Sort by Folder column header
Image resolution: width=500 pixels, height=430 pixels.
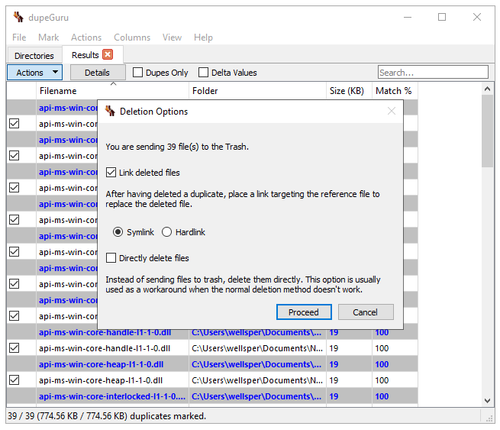click(x=258, y=91)
